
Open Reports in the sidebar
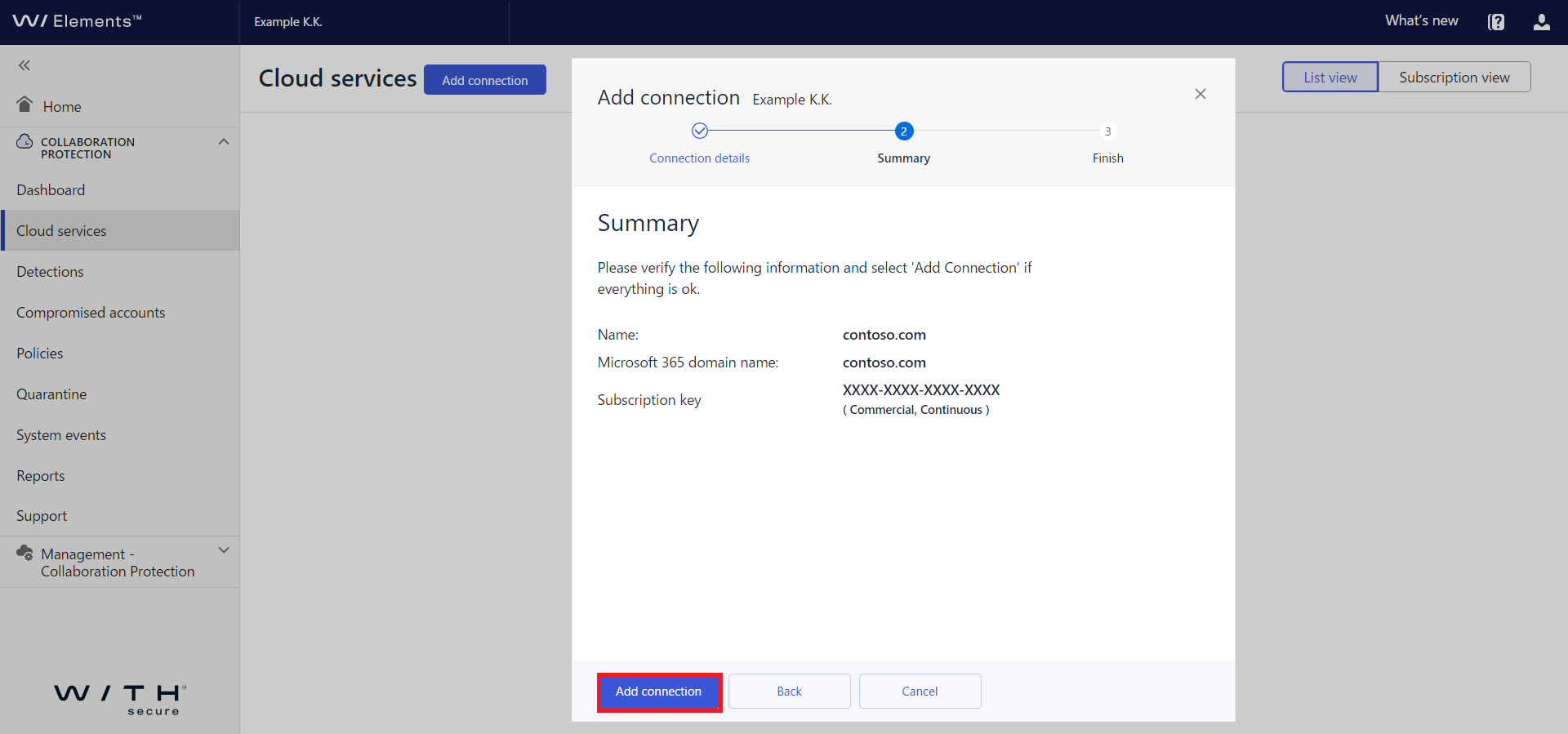click(119, 475)
